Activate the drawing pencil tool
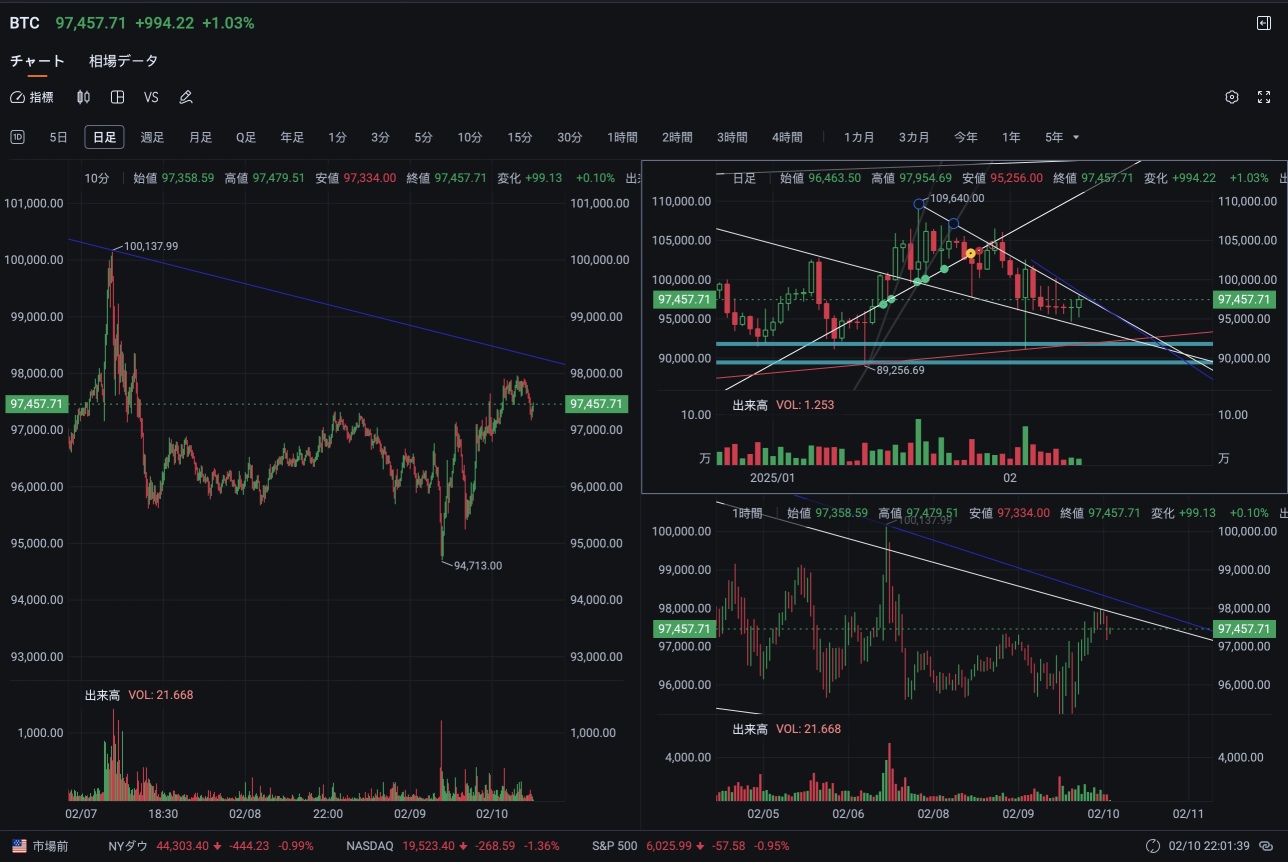 (x=185, y=97)
